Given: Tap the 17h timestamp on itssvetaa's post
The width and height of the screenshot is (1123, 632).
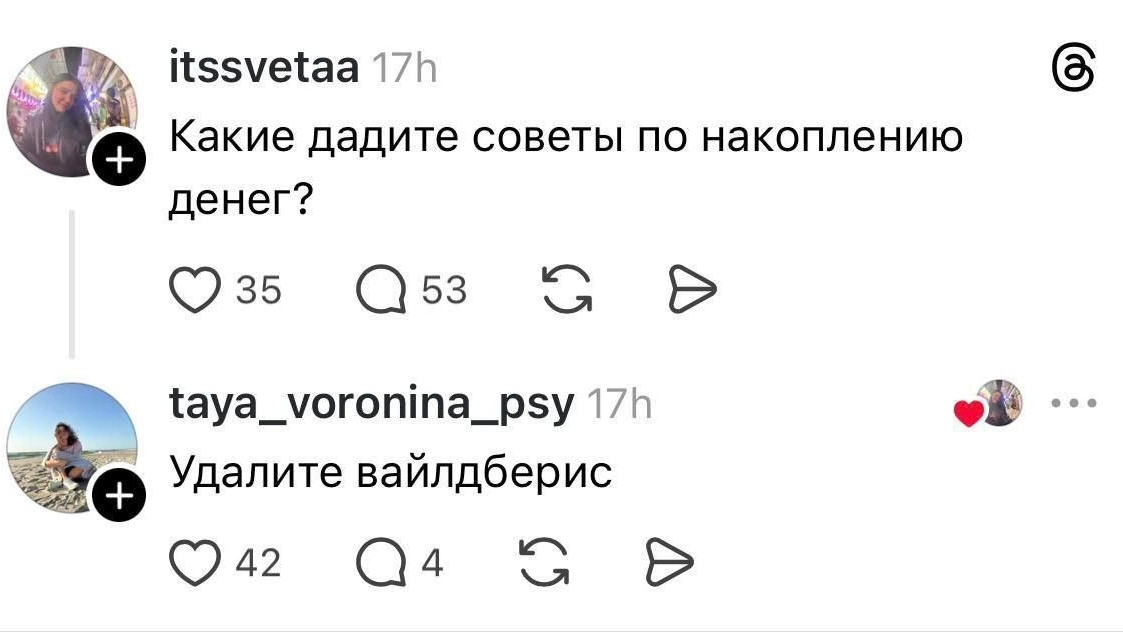Looking at the screenshot, I should point(404,69).
